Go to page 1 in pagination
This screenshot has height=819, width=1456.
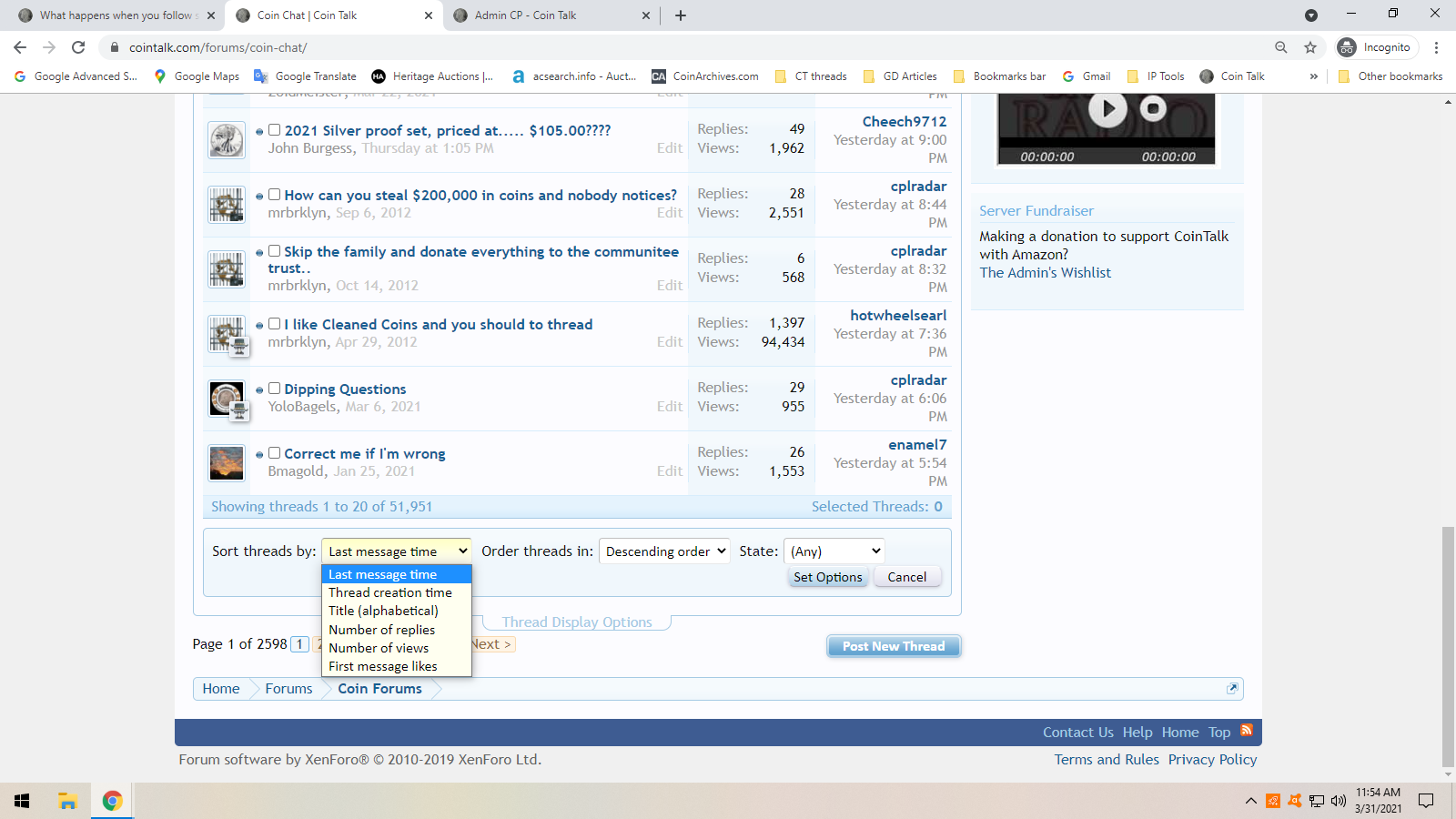click(x=299, y=644)
